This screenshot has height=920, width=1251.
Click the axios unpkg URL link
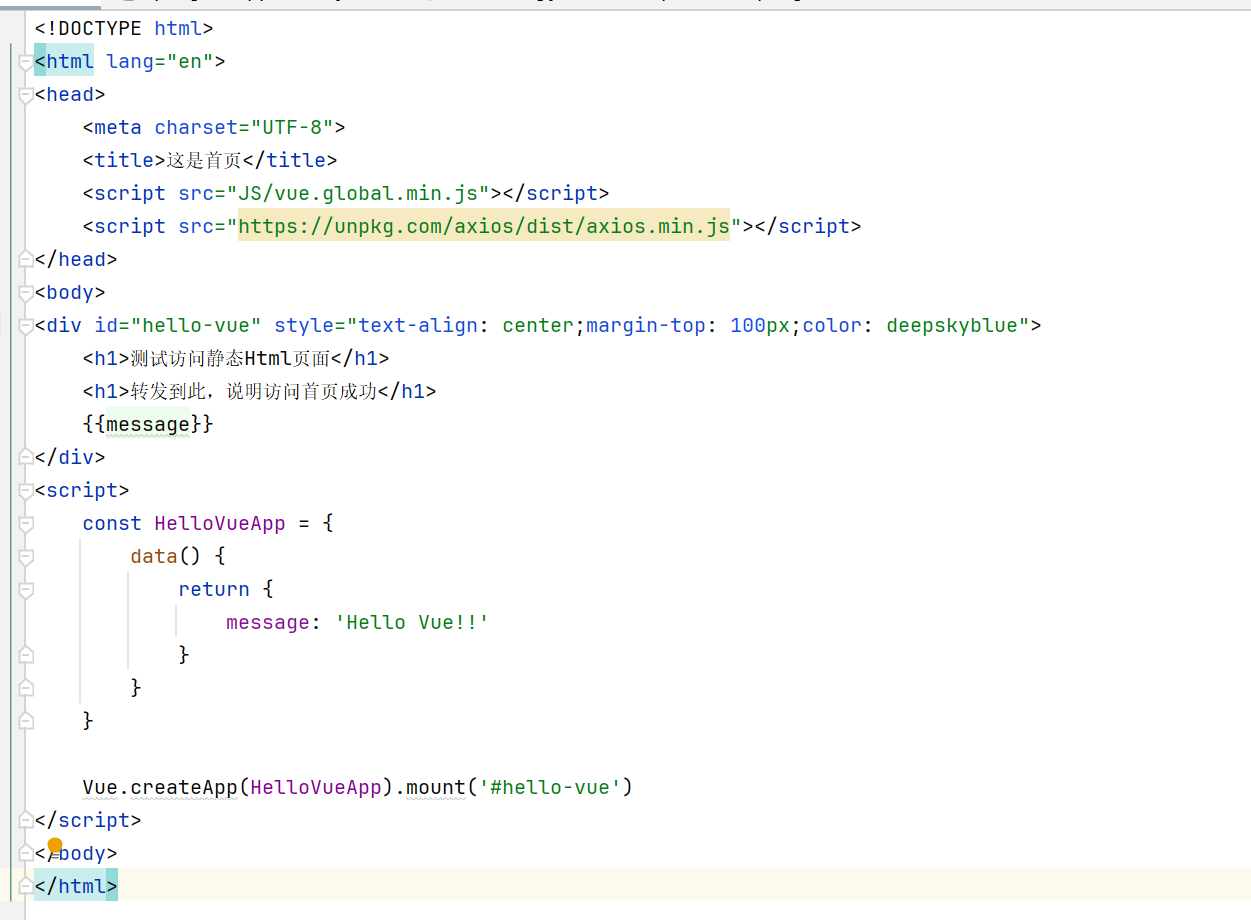point(484,226)
